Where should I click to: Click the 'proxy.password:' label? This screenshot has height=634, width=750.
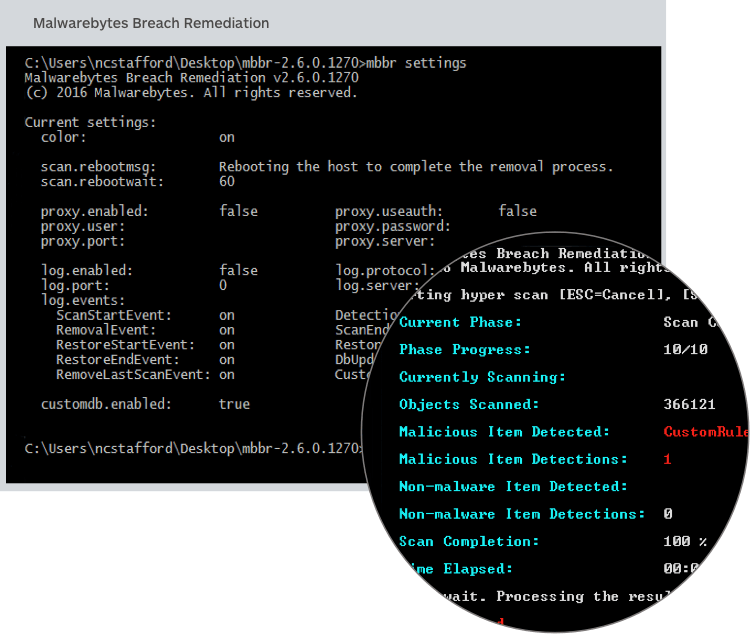[393, 226]
